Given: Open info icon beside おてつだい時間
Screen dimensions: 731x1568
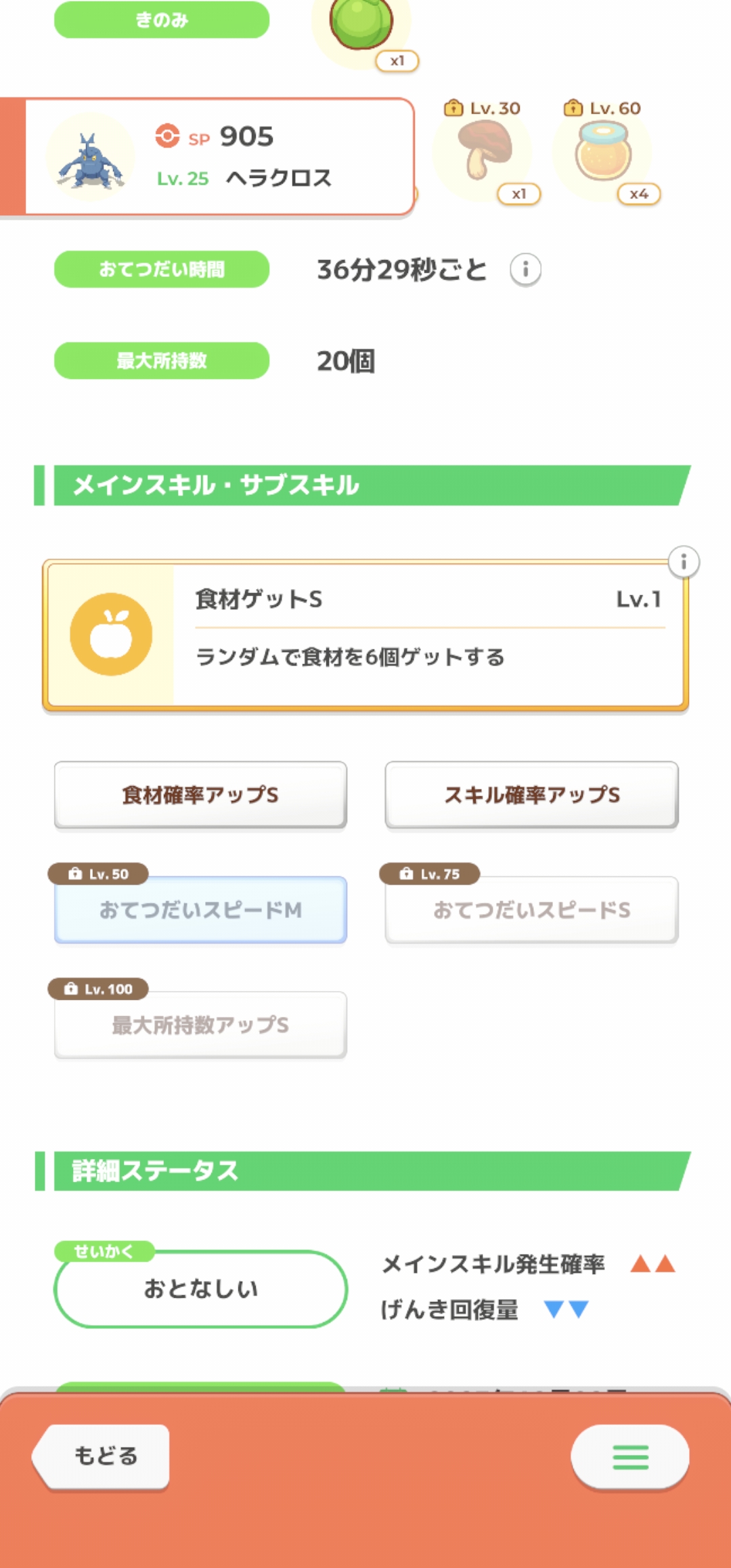Looking at the screenshot, I should coord(525,269).
